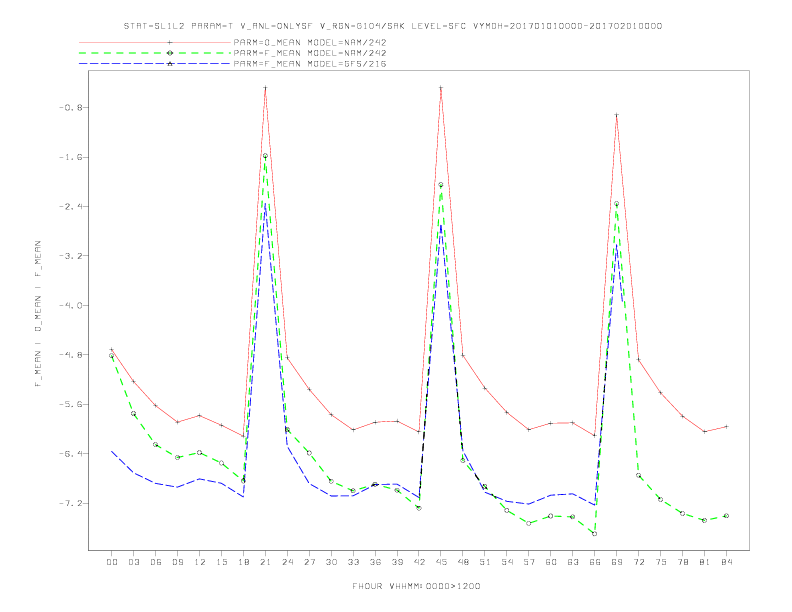
Task: Click x-axis forecast hour label 24
Action: click(287, 562)
